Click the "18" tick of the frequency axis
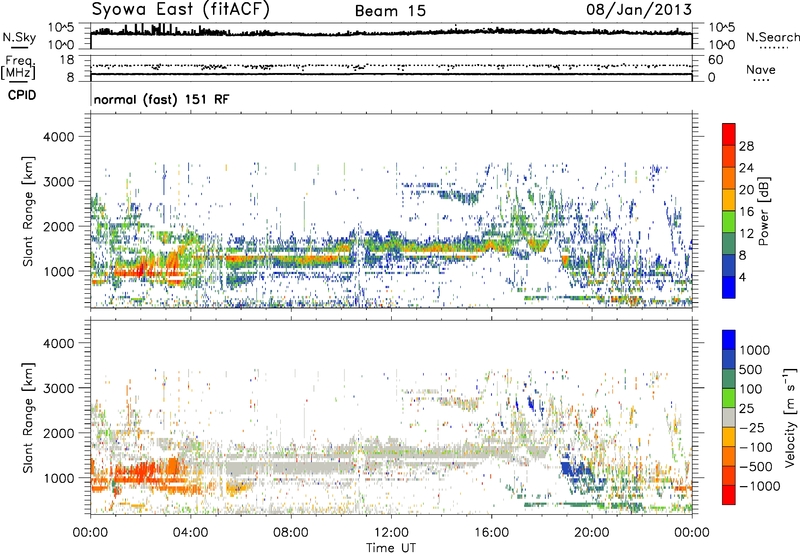The width and height of the screenshot is (800, 554). [67, 60]
